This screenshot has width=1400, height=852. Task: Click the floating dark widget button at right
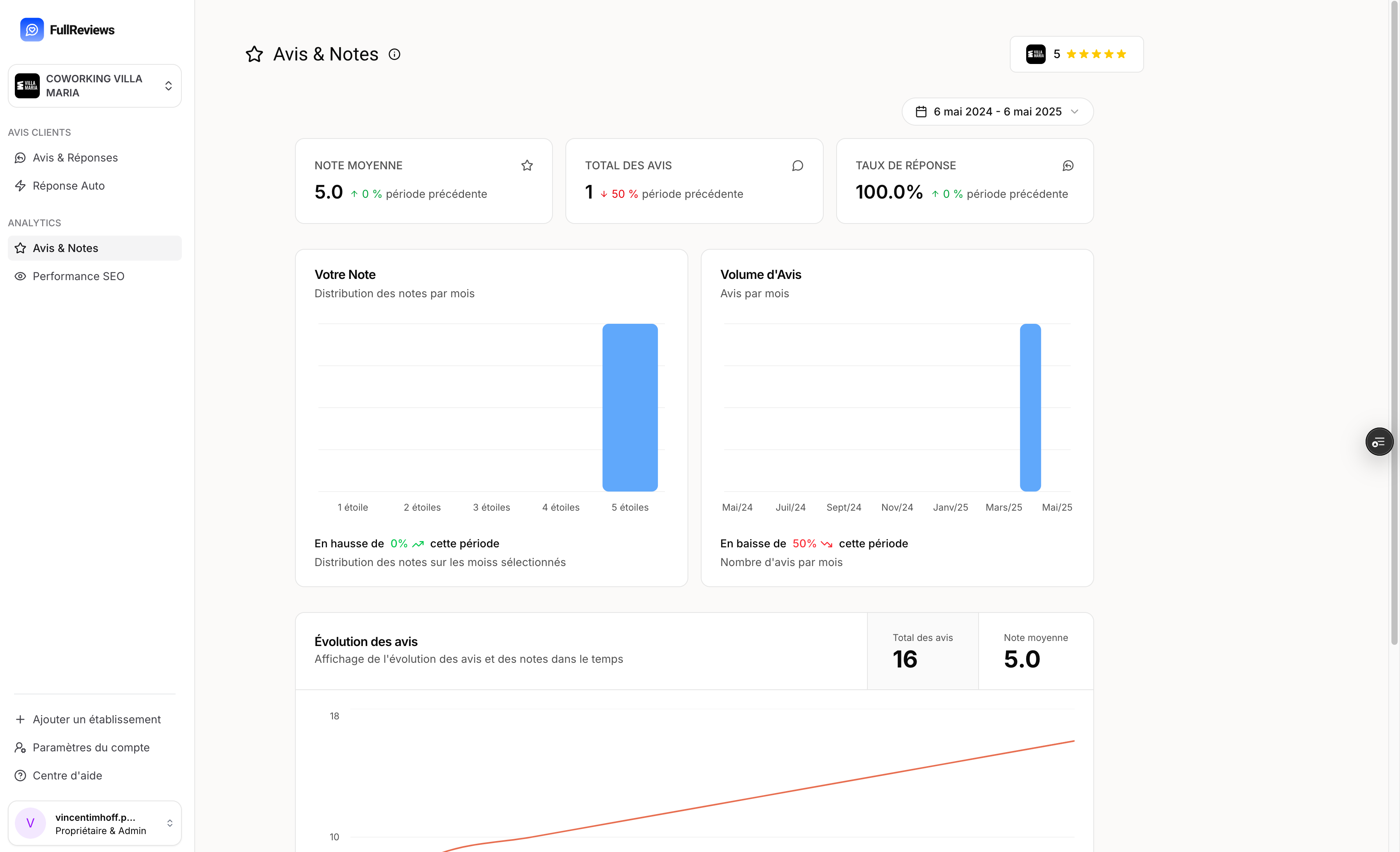1380,442
